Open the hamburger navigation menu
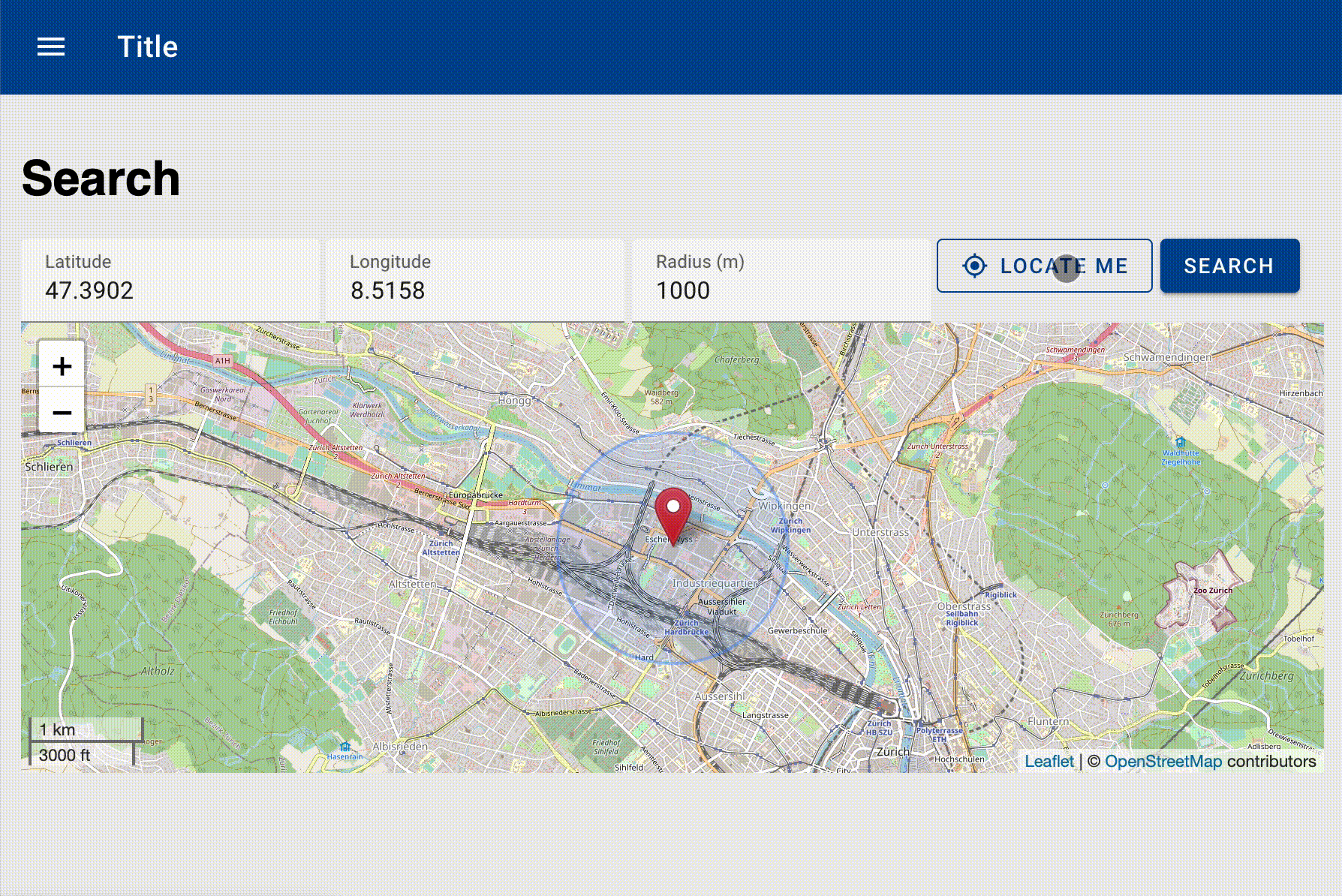The width and height of the screenshot is (1342, 896). 51,47
